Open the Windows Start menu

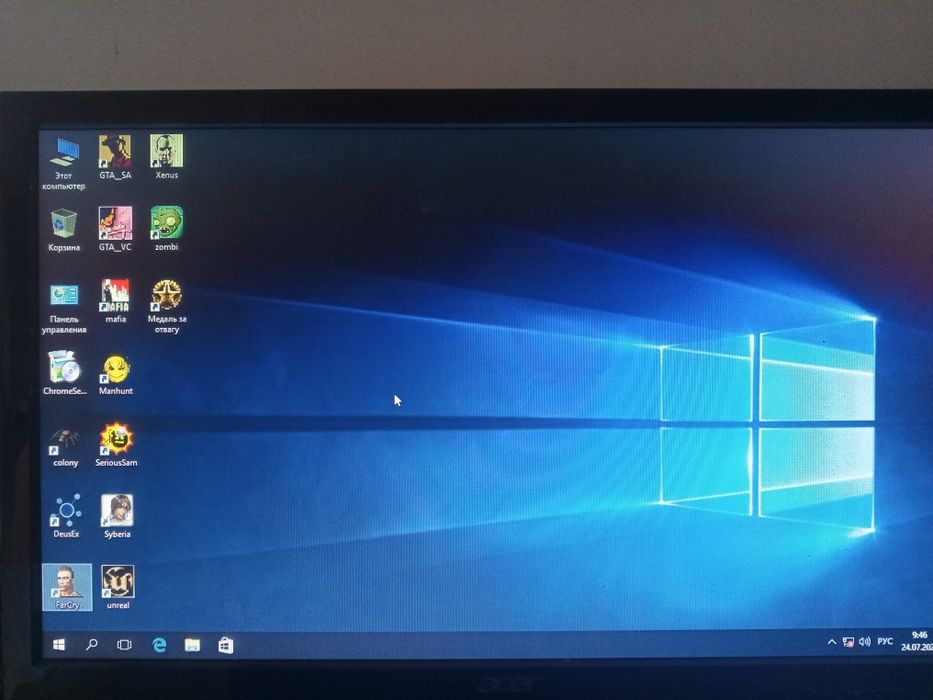click(59, 645)
